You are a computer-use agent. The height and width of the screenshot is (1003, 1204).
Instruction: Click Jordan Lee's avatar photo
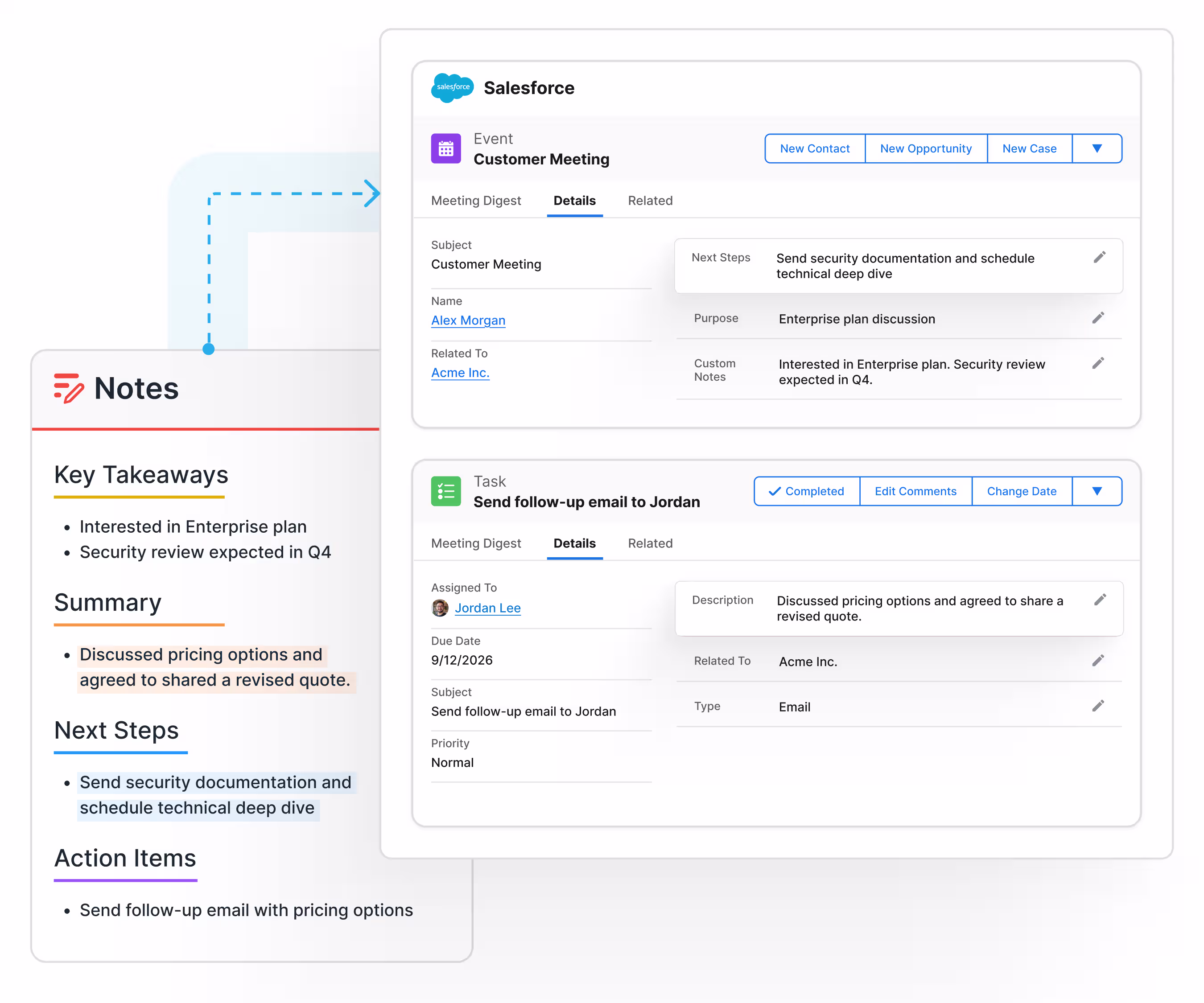pyautogui.click(x=440, y=608)
